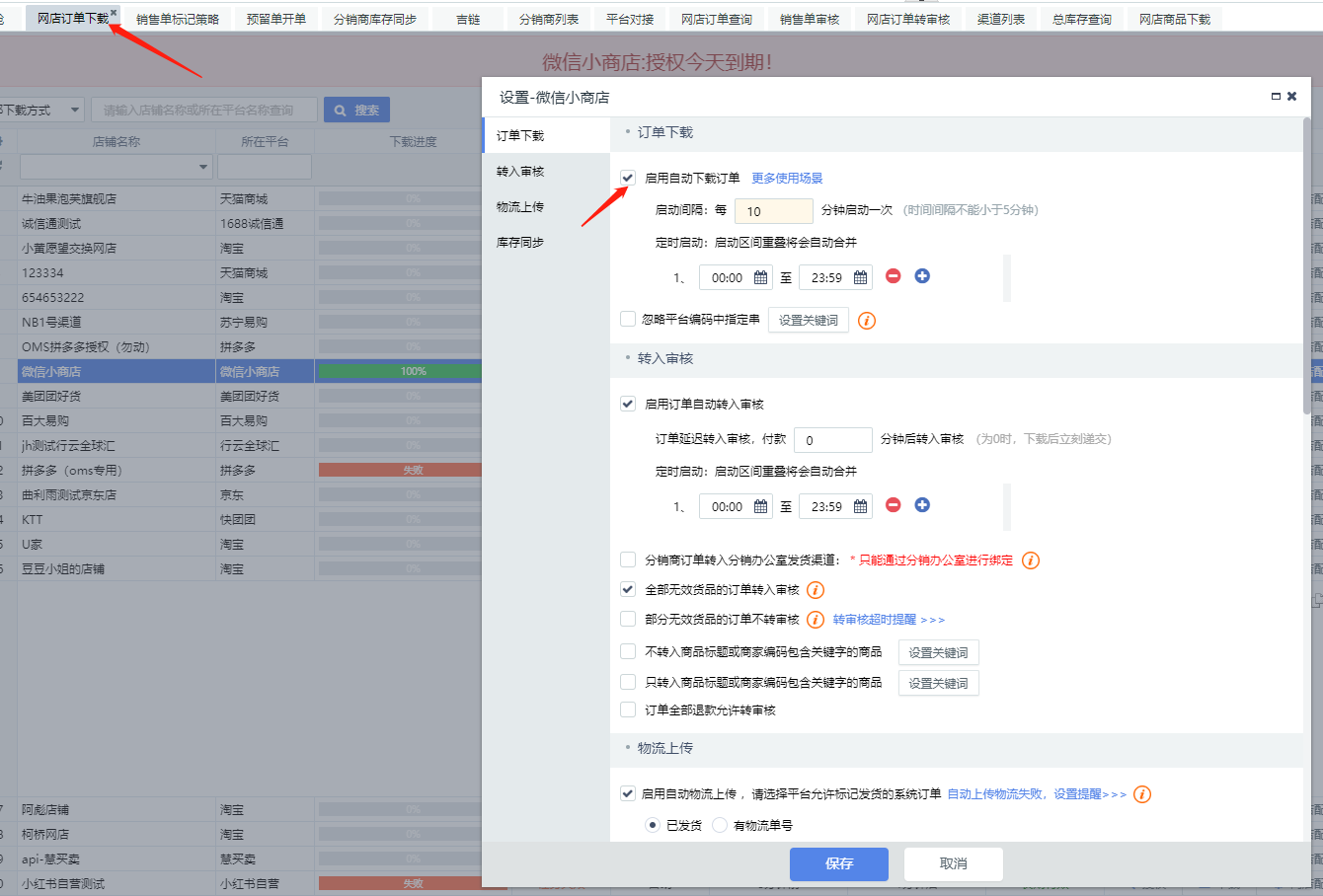The image size is (1323, 896).
Task: Toggle 不转入商品标题或商家编码包含关键字 checkbox
Action: [x=628, y=651]
